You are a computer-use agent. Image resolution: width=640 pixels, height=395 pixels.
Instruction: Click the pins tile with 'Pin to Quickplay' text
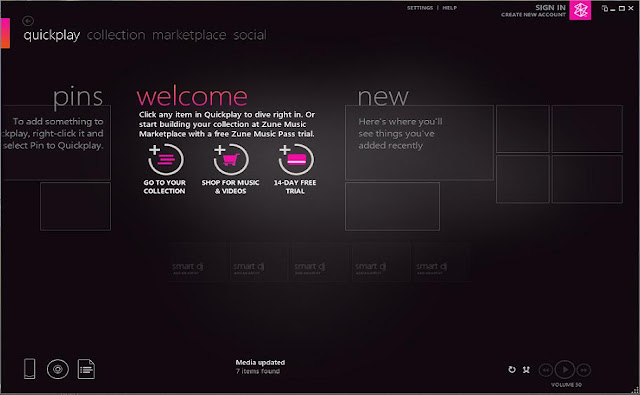click(56, 142)
